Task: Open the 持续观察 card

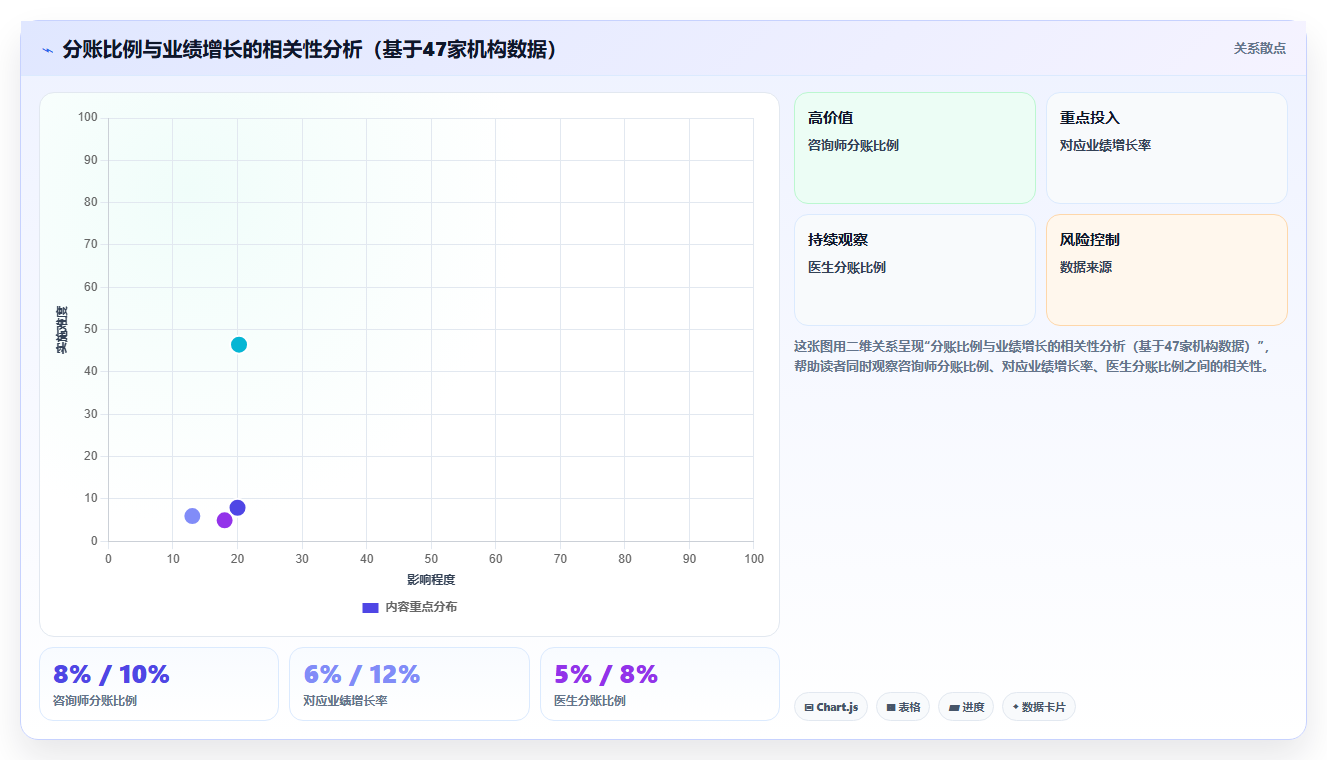Action: (915, 270)
